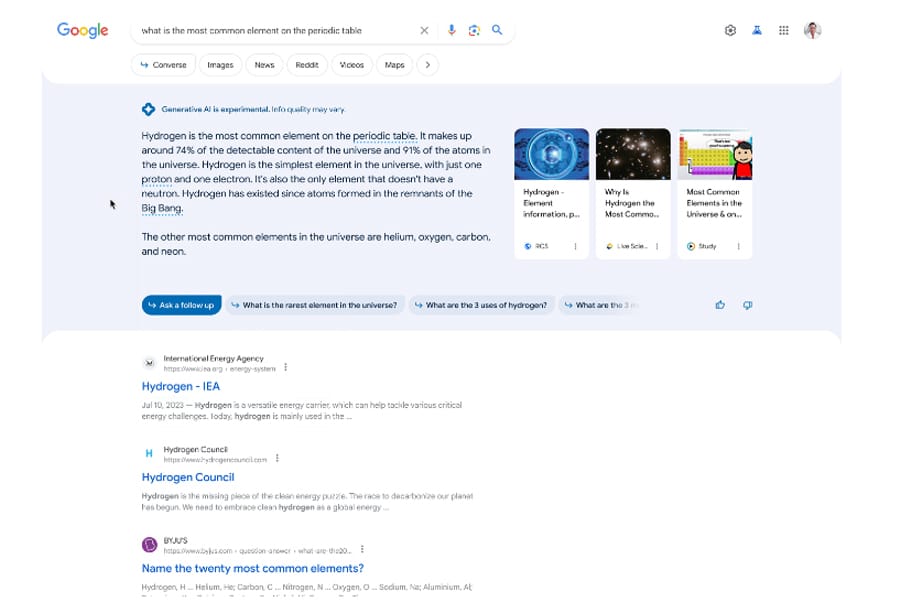Open the account profile avatar
The width and height of the screenshot is (900, 600).
[812, 30]
